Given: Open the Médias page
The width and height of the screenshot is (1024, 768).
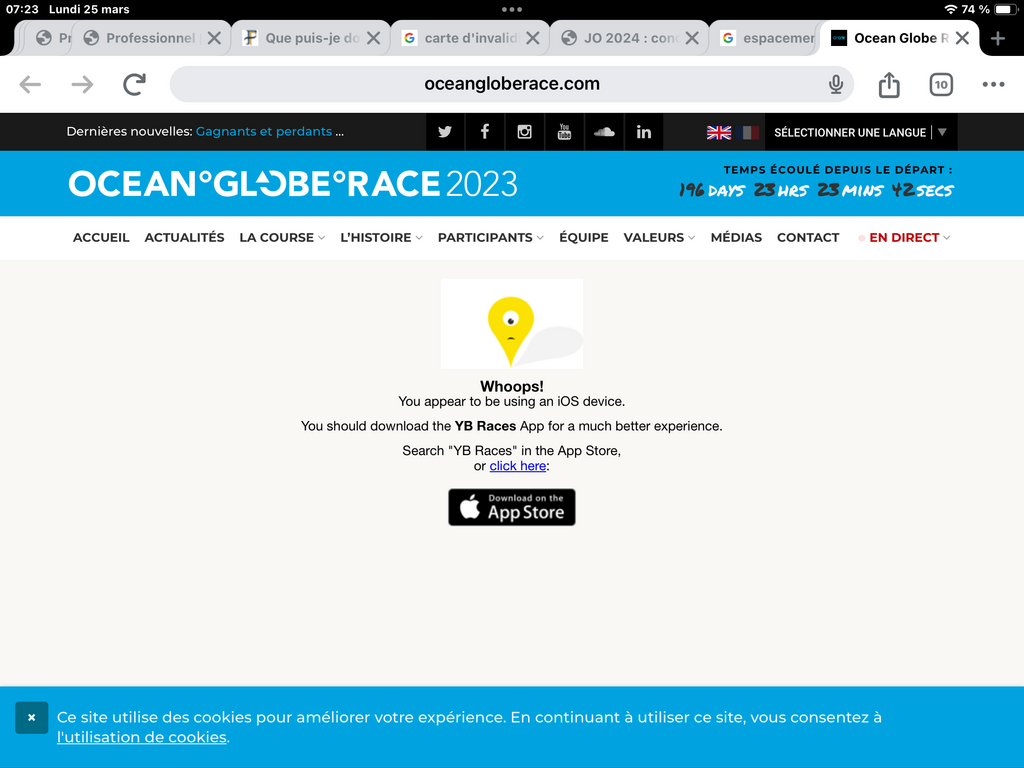Looking at the screenshot, I should pos(736,238).
